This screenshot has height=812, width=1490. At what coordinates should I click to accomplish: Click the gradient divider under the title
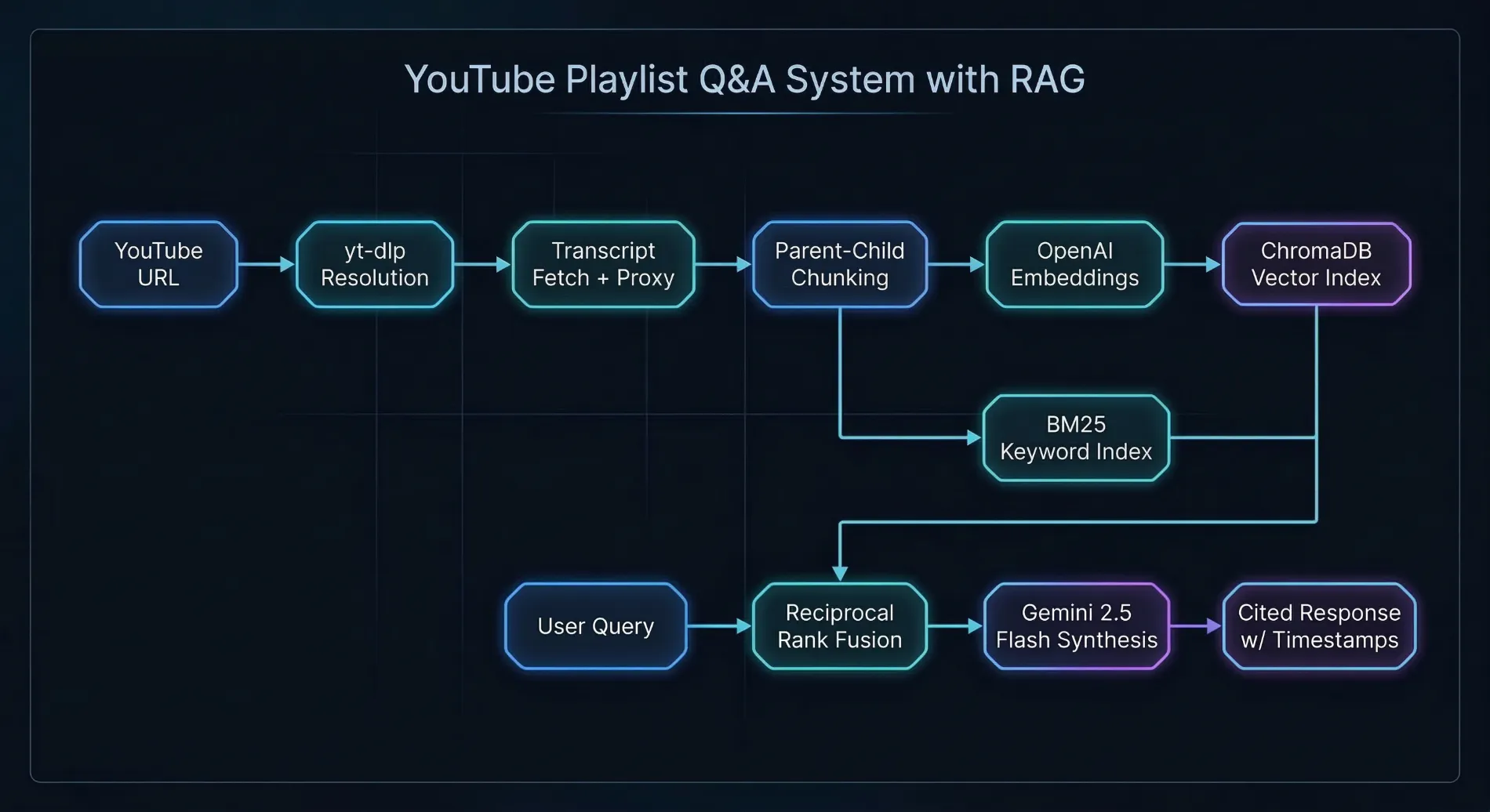pos(745,113)
